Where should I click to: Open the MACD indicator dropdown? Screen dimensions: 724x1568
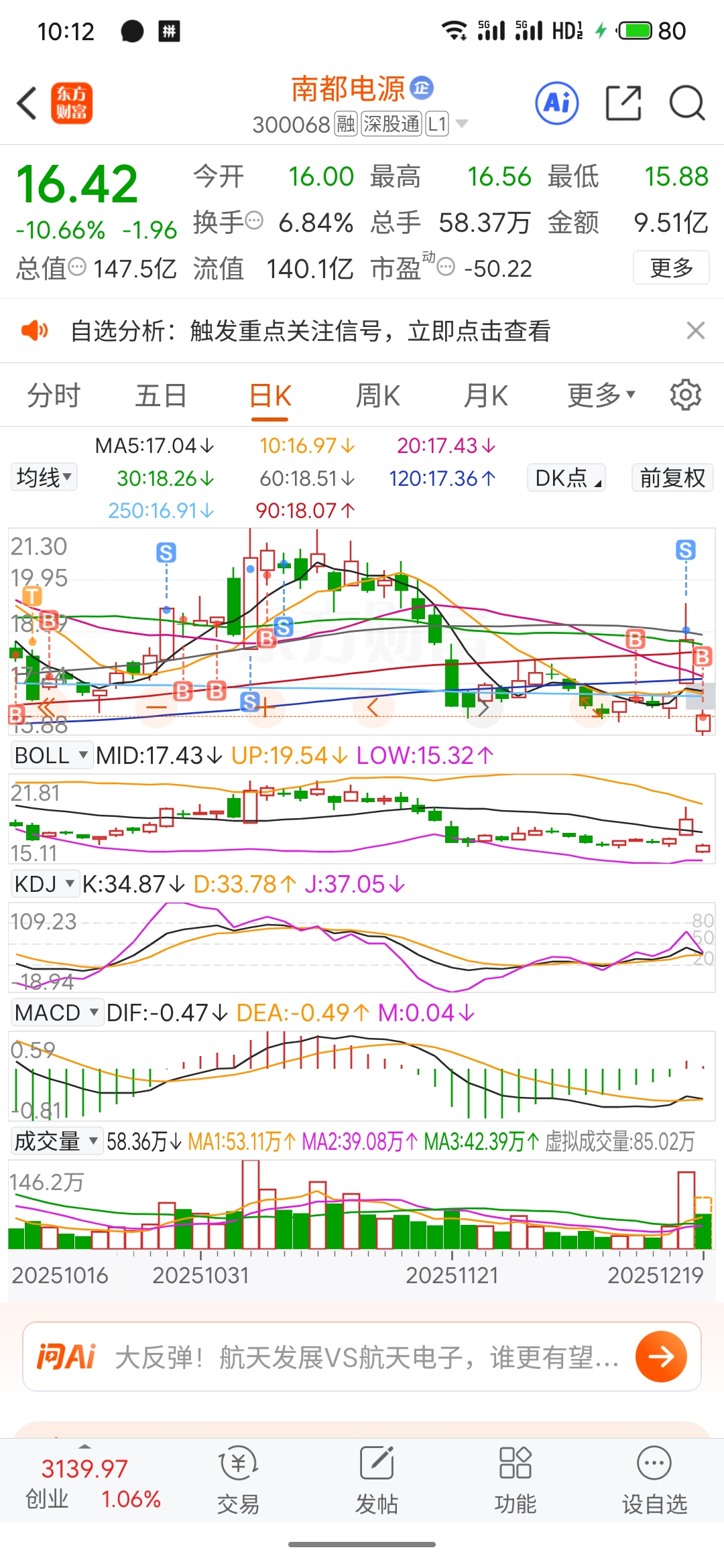(57, 1012)
